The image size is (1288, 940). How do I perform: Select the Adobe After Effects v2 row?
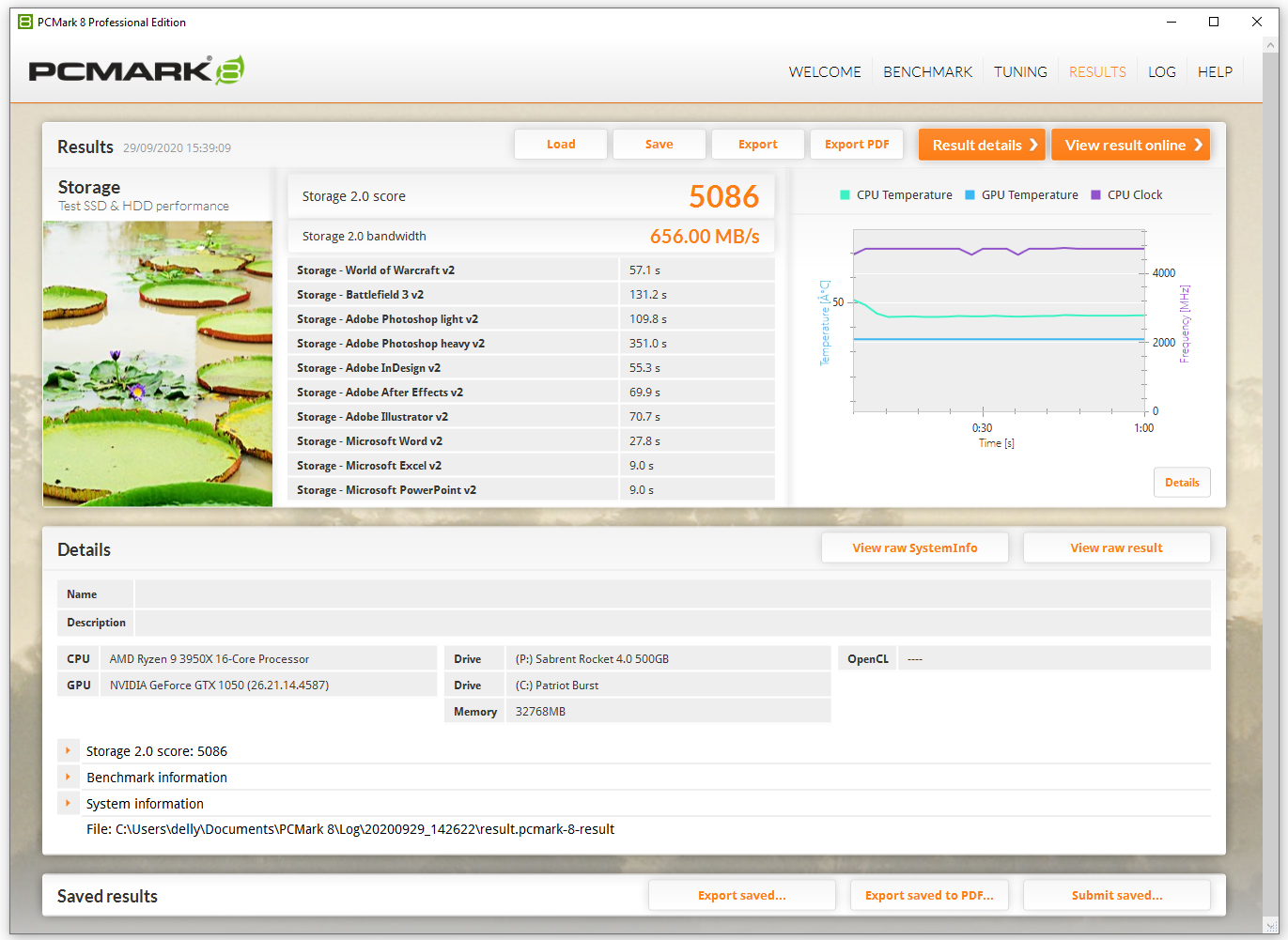coord(531,393)
